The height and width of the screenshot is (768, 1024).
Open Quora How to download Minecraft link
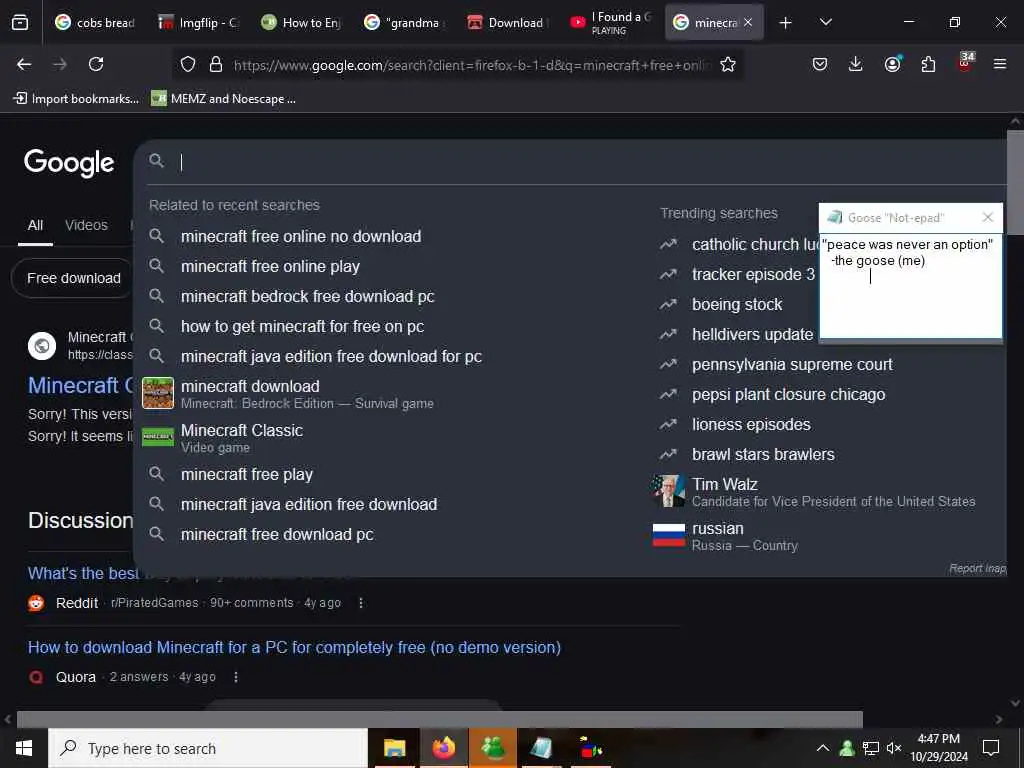pyautogui.click(x=294, y=647)
